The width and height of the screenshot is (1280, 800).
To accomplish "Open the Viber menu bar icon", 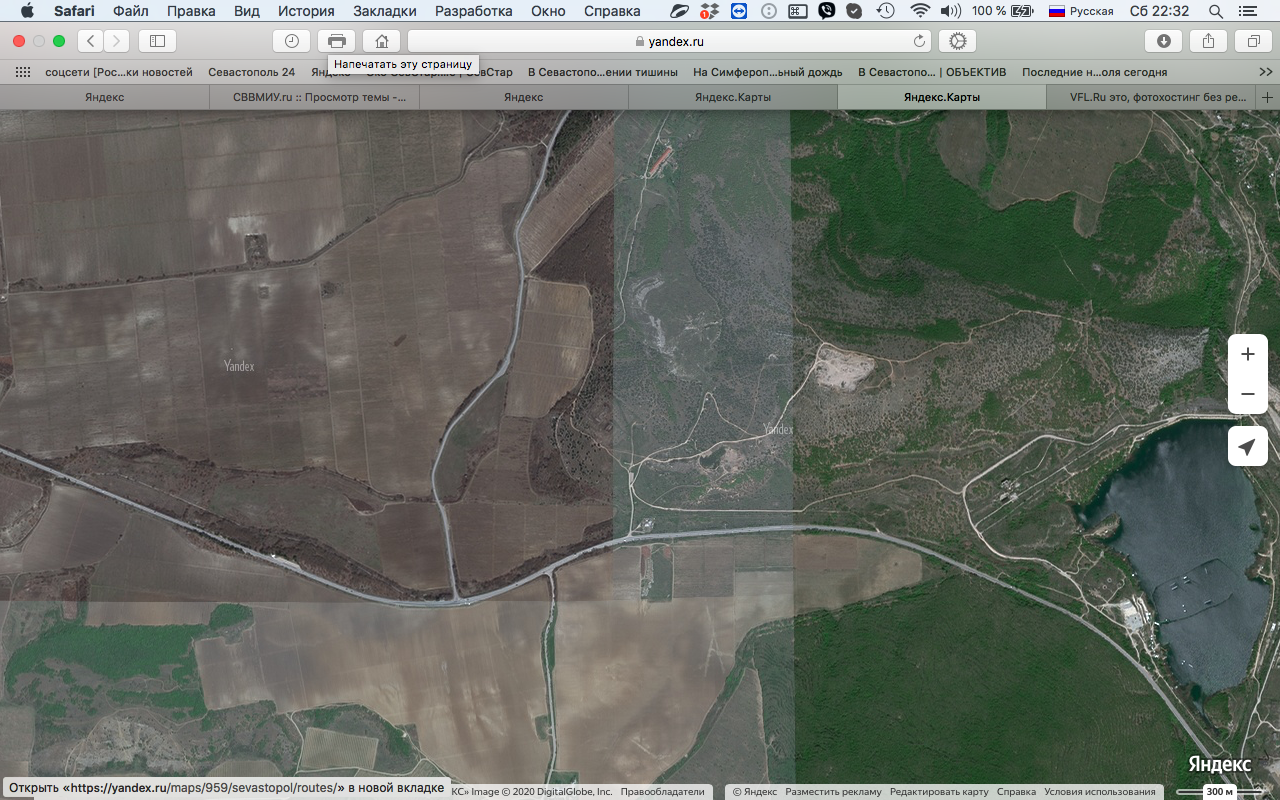I will pos(826,11).
